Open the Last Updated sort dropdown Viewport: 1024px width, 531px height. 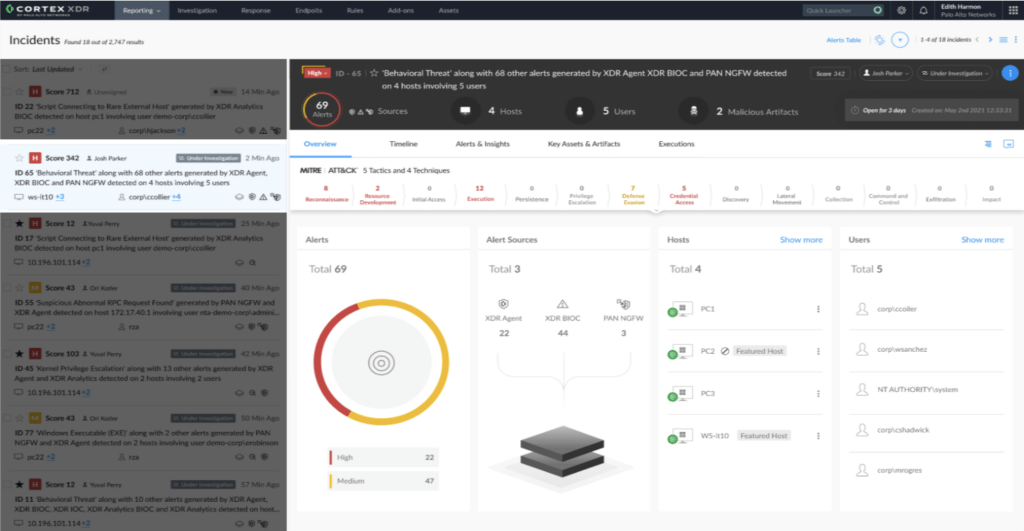click(57, 69)
